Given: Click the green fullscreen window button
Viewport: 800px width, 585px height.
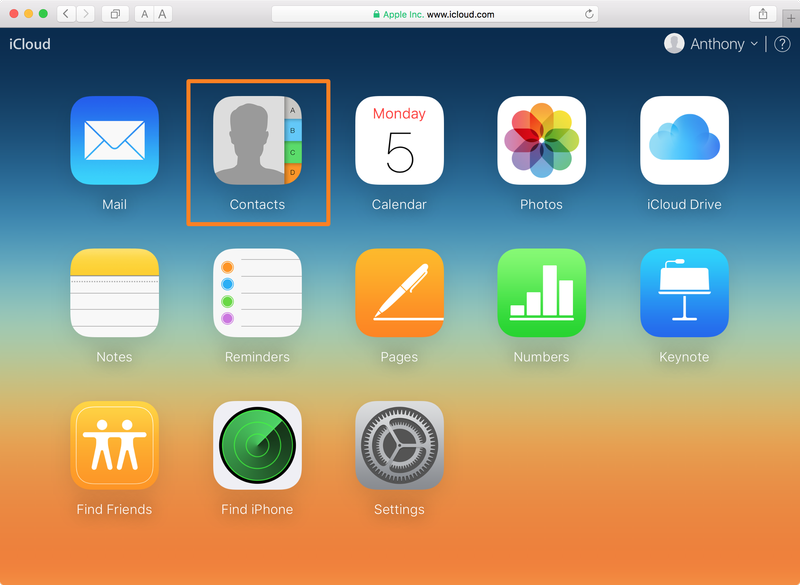Looking at the screenshot, I should coord(43,14).
